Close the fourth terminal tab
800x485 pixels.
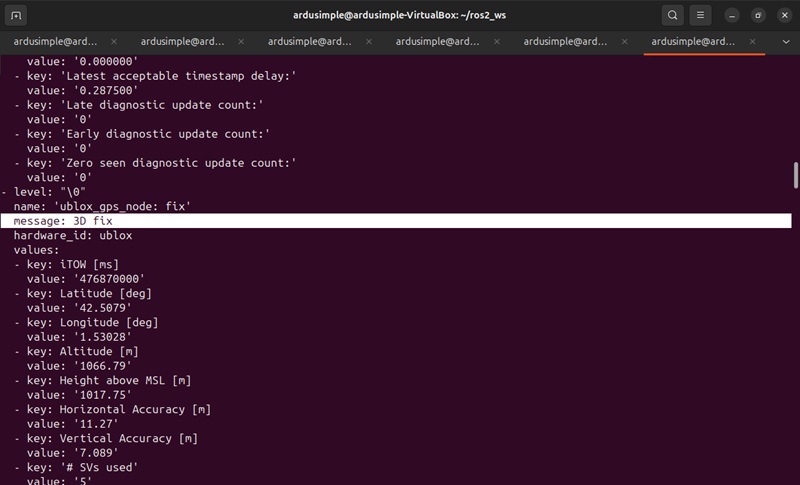click(x=496, y=42)
